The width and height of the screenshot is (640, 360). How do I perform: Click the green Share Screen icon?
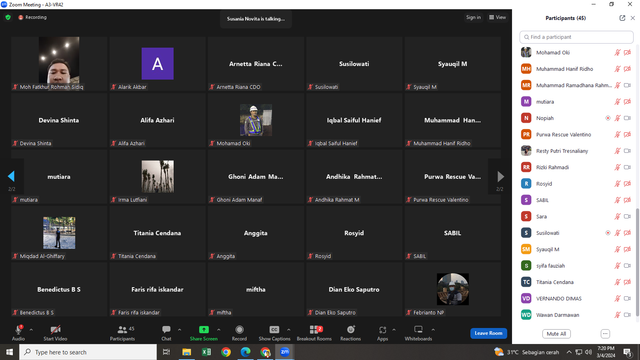(x=204, y=329)
